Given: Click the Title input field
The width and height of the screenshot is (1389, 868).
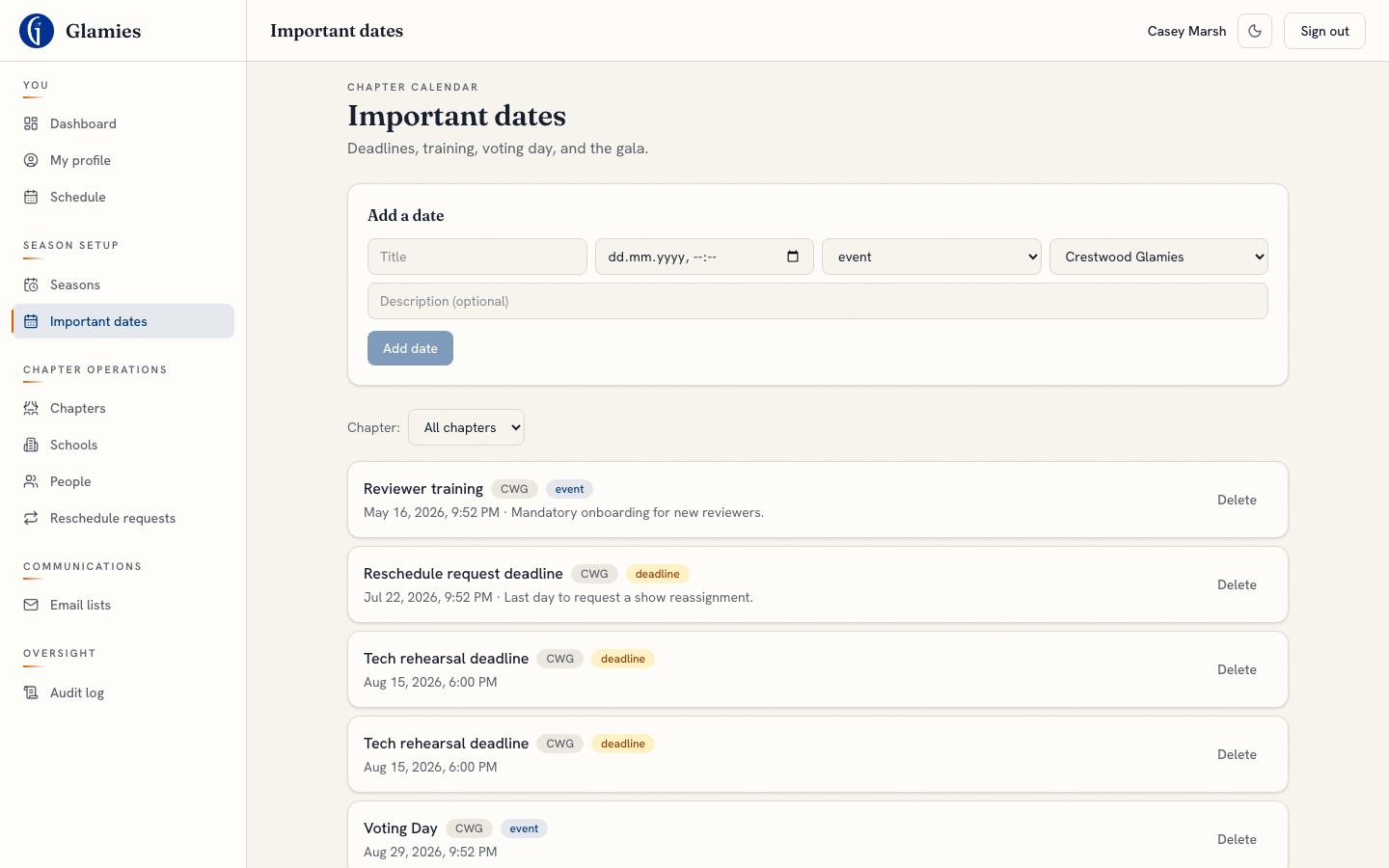Looking at the screenshot, I should point(477,257).
